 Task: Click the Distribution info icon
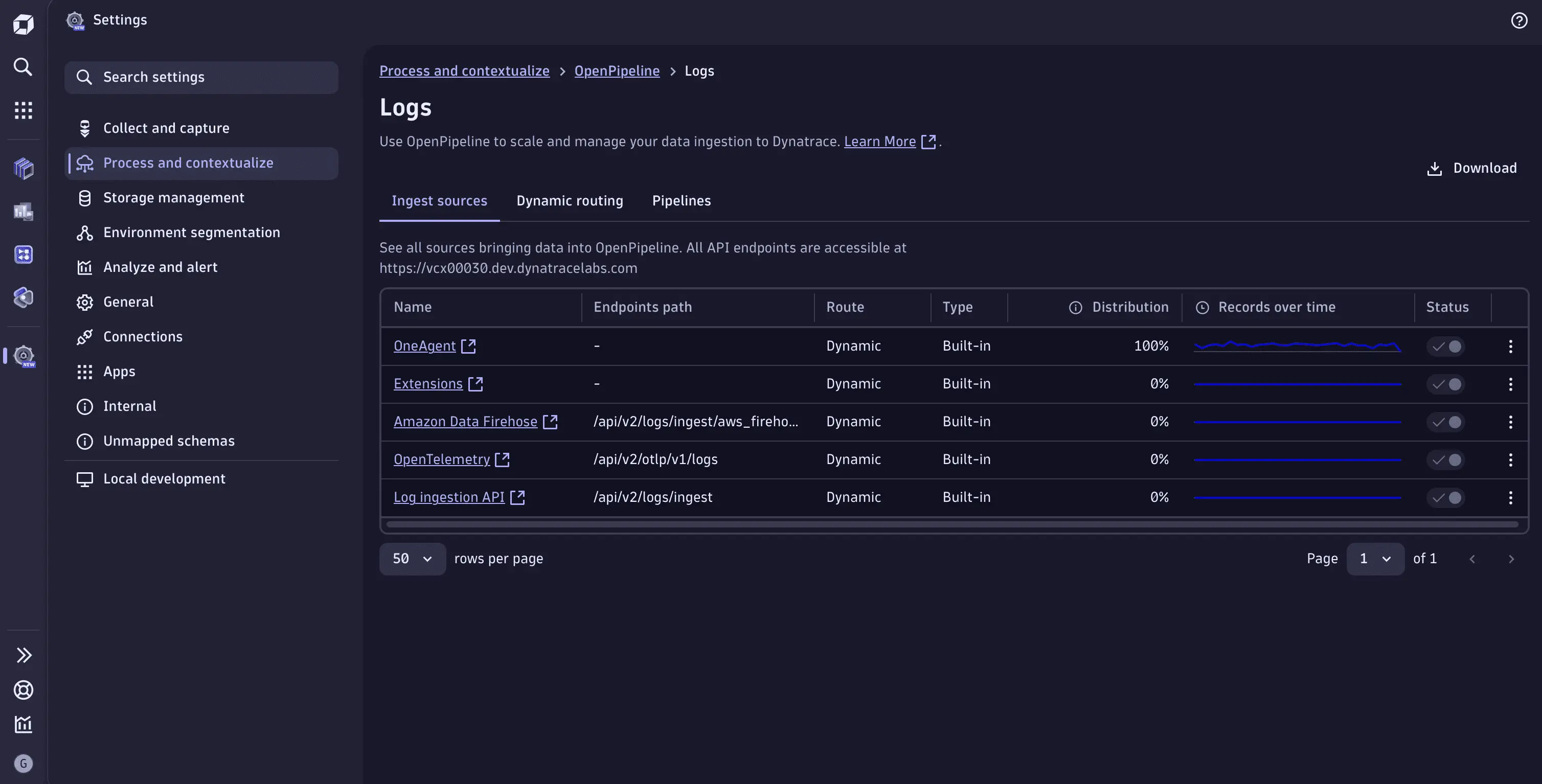pos(1076,308)
